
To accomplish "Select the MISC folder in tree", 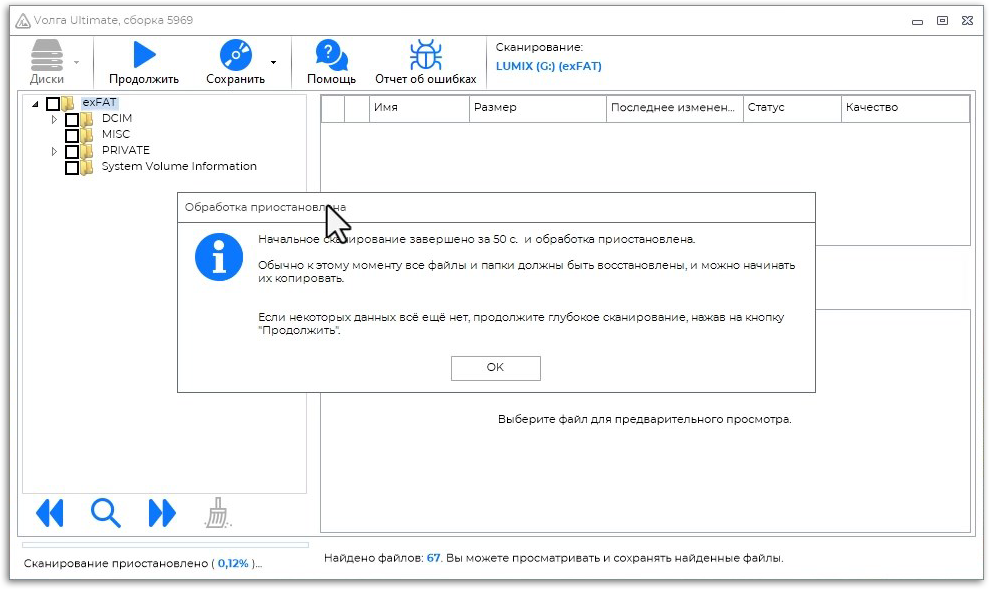I will pos(115,134).
